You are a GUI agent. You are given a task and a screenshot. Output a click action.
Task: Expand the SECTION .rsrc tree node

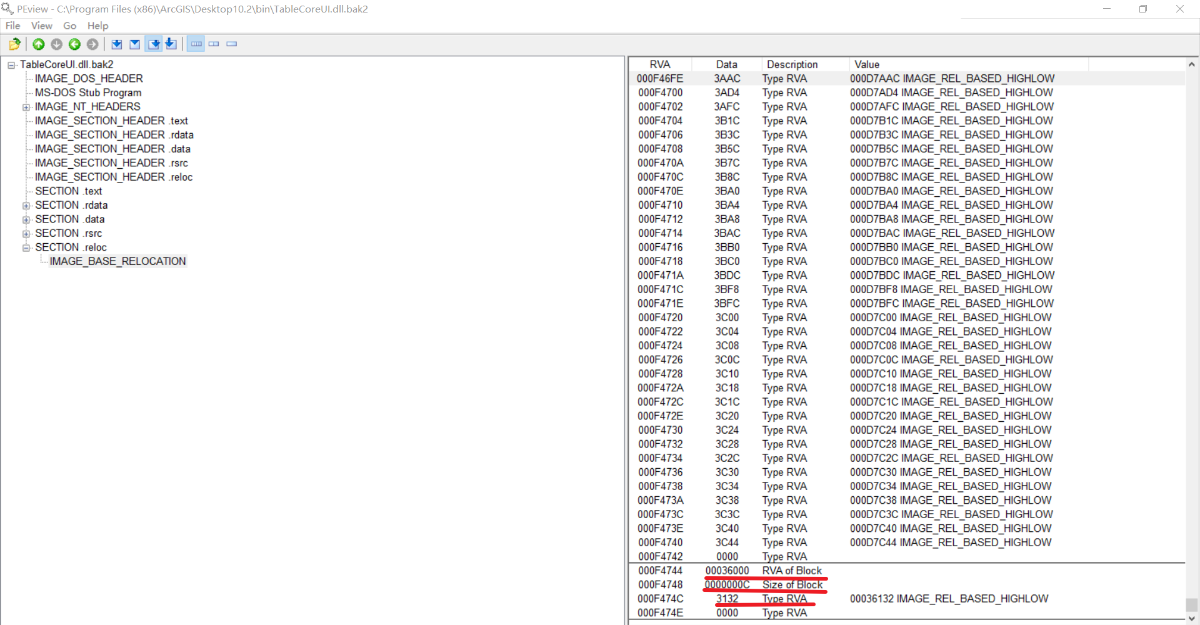[26, 233]
